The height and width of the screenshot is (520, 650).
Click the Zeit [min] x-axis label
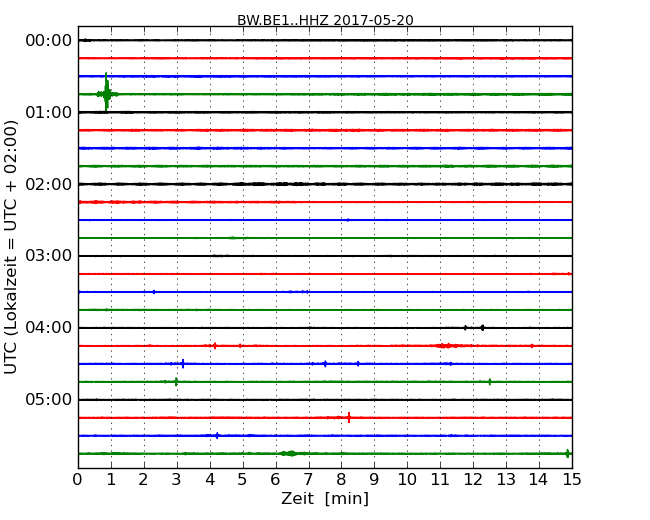point(325,498)
